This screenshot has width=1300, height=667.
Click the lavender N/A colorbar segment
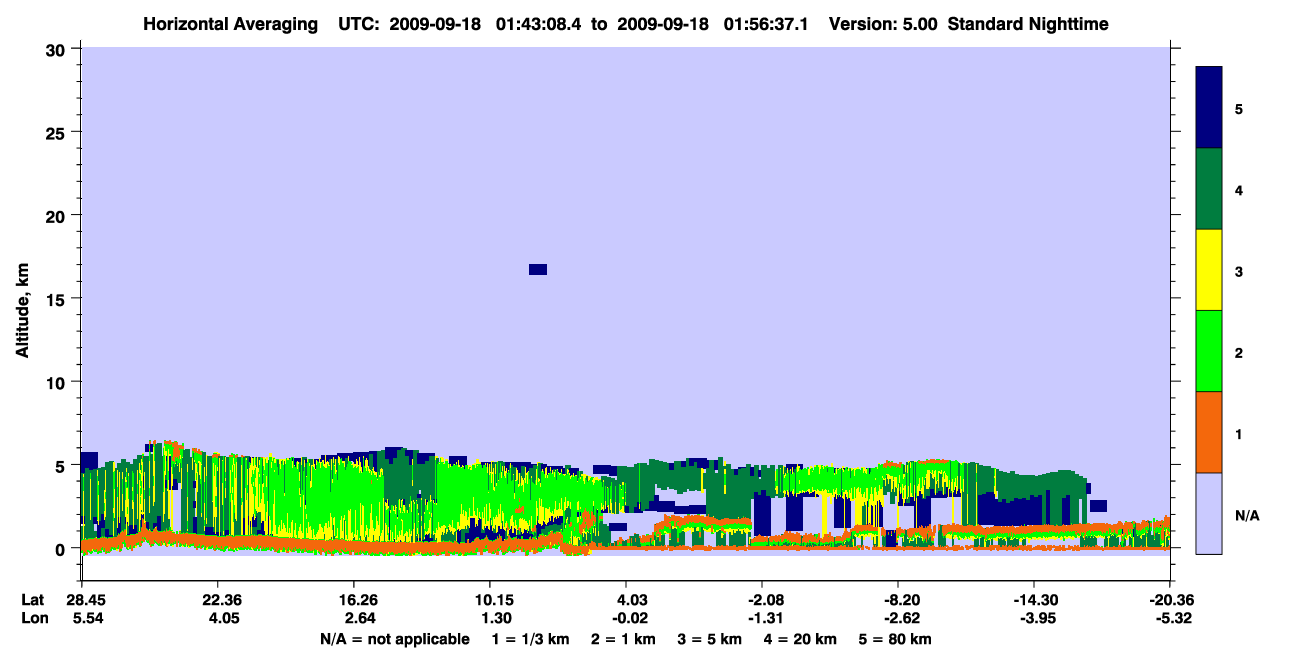tap(1209, 513)
